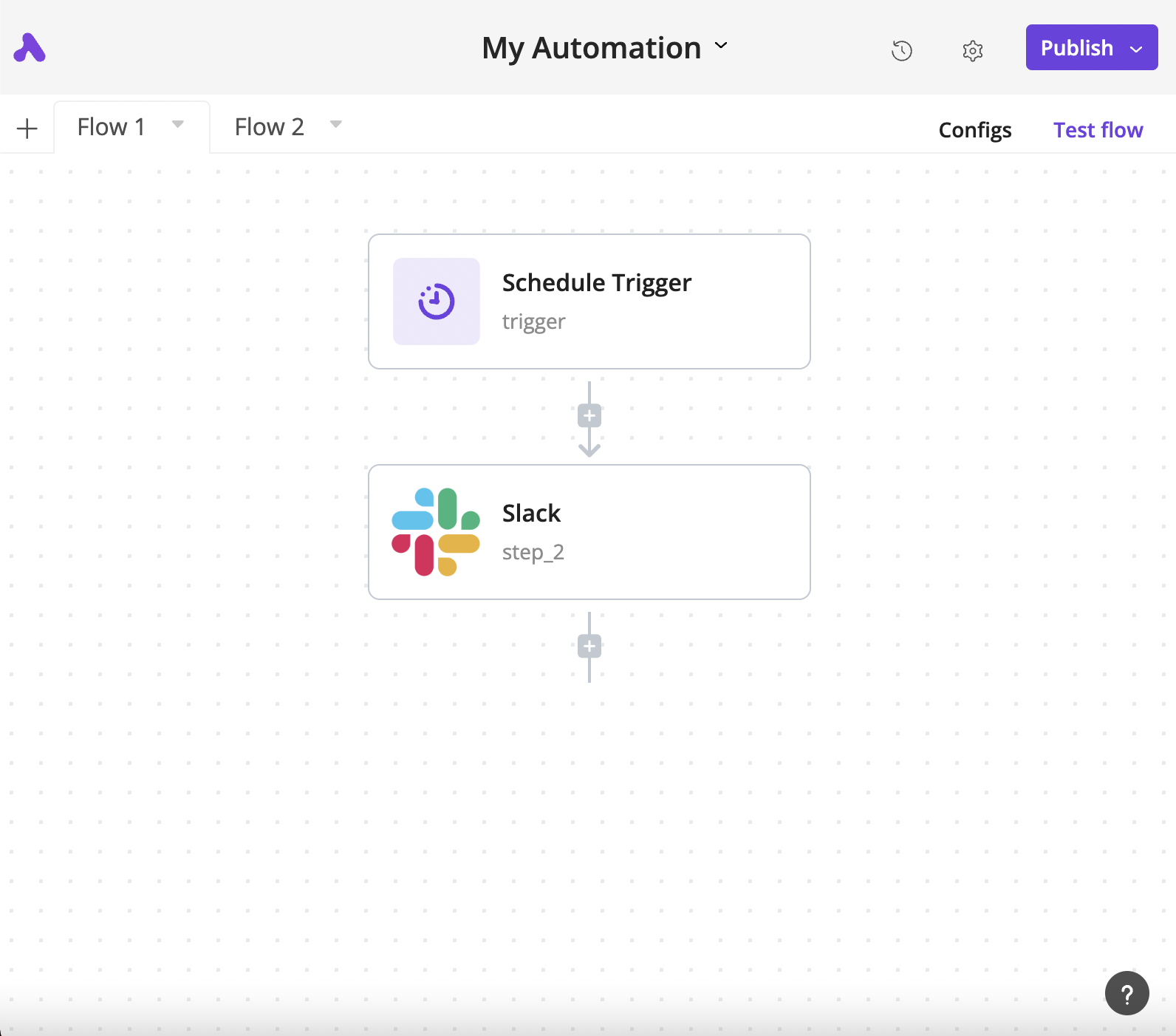This screenshot has width=1176, height=1036.
Task: Open the Flow 2 tab dropdown arrow
Action: [x=336, y=124]
